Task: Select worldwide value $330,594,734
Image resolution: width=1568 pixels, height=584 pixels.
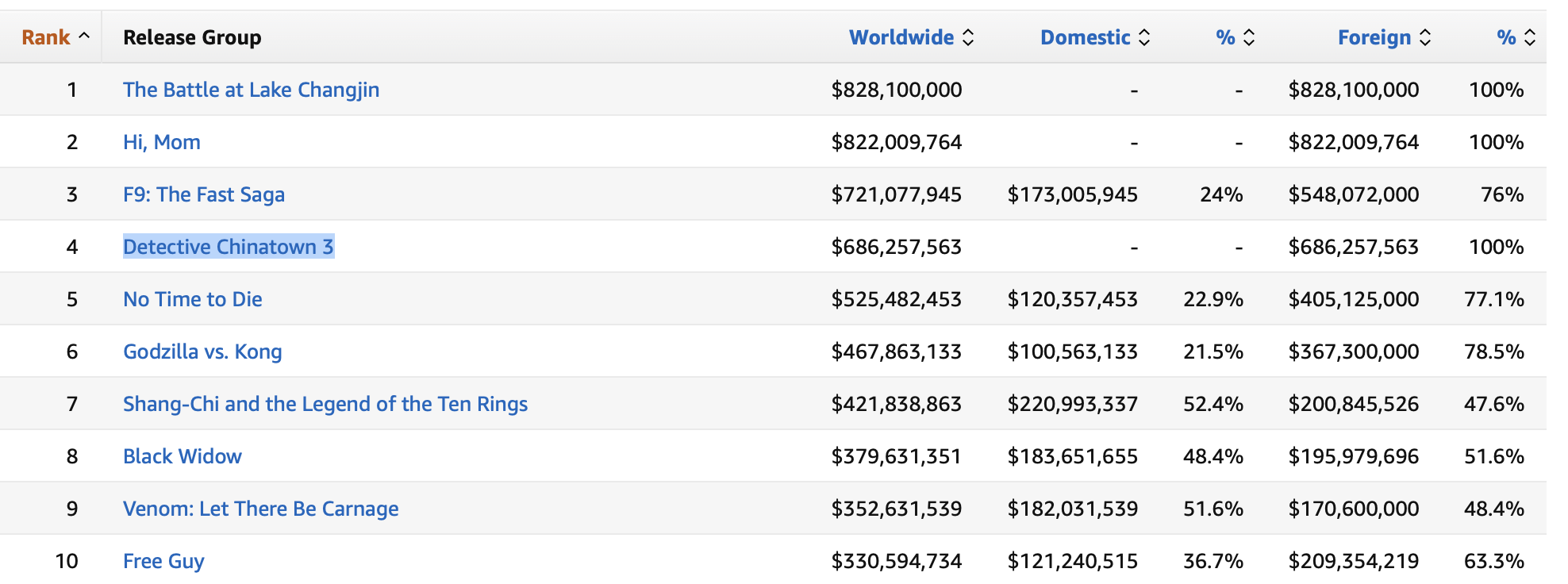Action: coord(897,561)
